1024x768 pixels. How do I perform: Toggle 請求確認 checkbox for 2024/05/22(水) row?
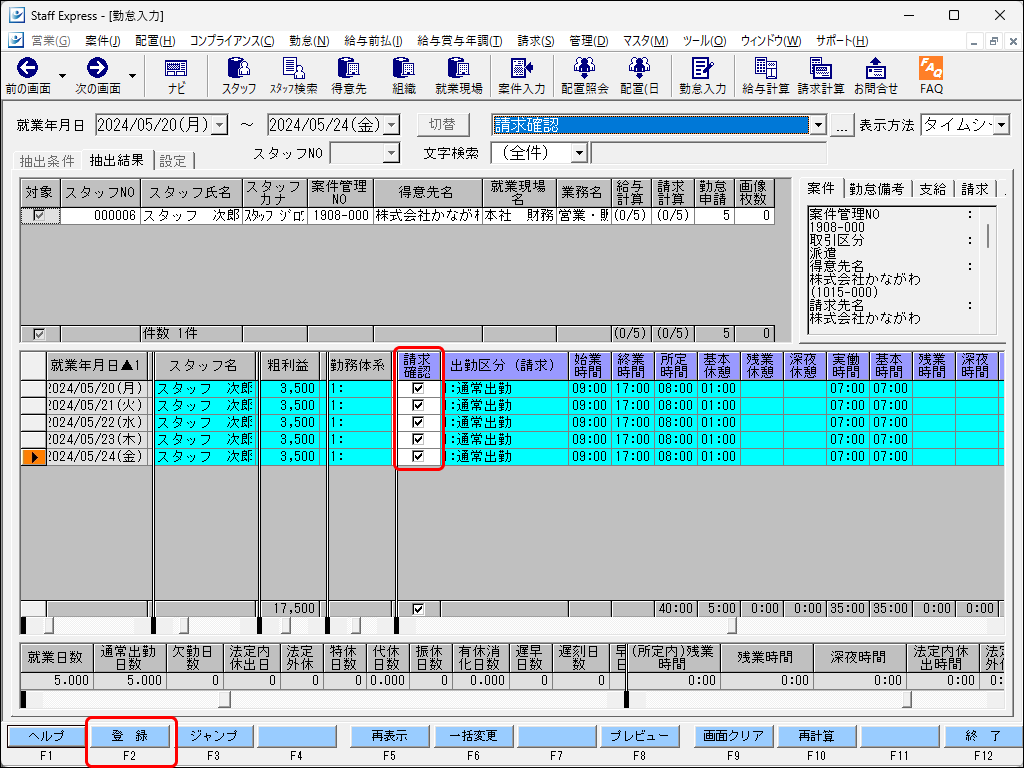(418, 423)
